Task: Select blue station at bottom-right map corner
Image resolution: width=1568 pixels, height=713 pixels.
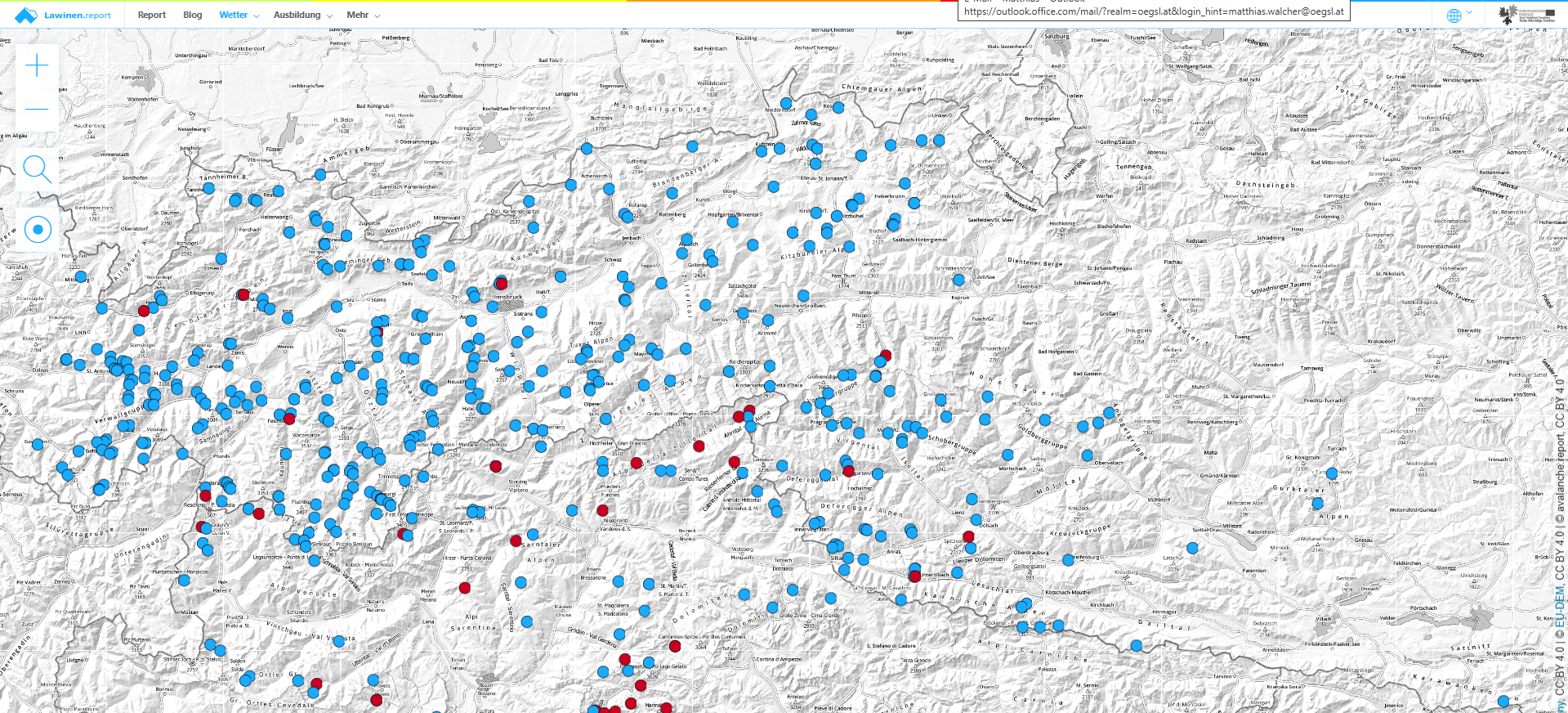Action: point(1503,701)
